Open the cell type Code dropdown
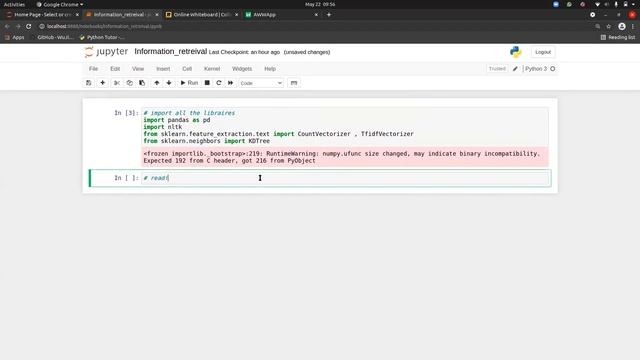 point(261,83)
